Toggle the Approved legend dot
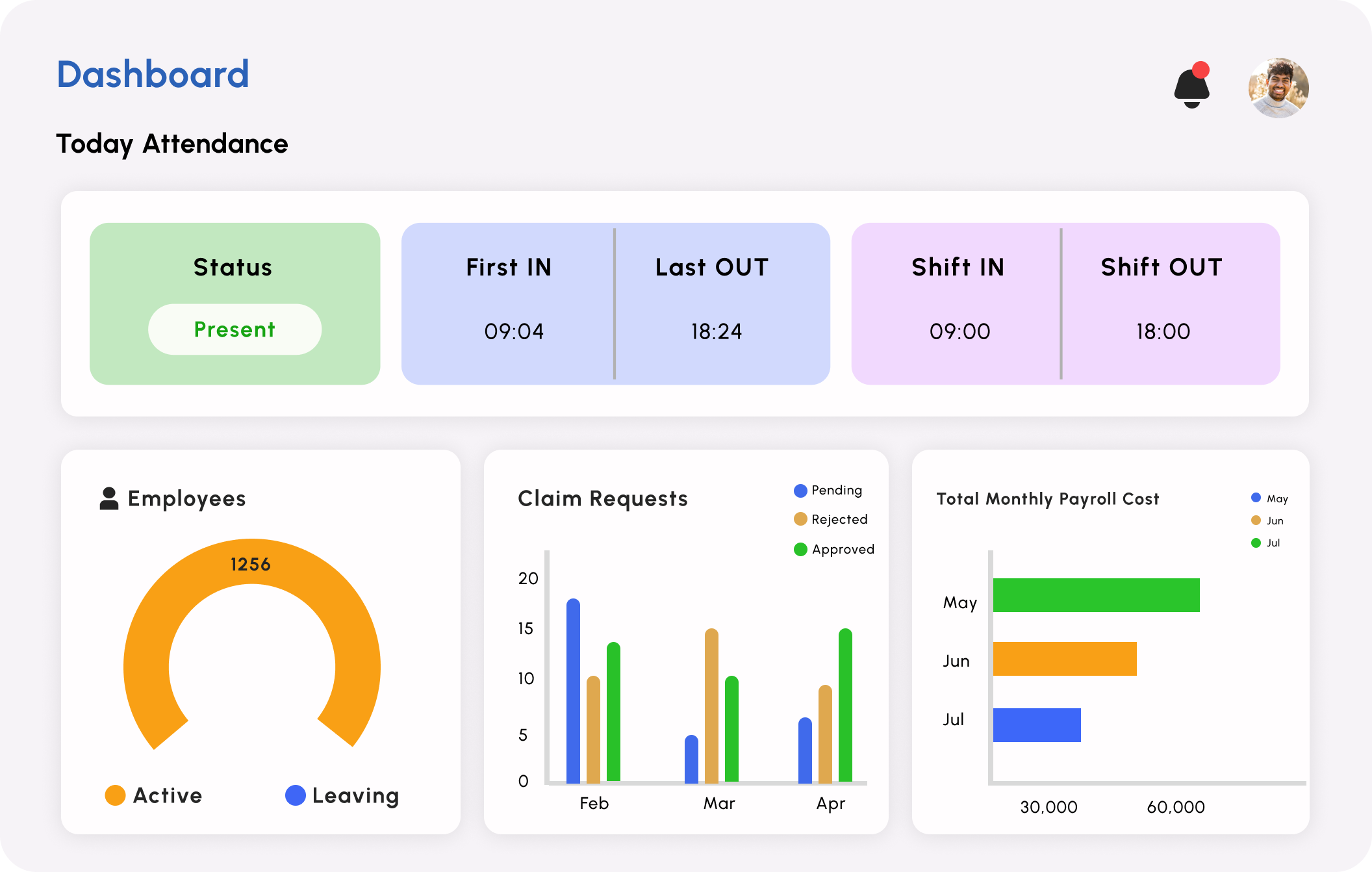The image size is (1372, 872). 800,550
